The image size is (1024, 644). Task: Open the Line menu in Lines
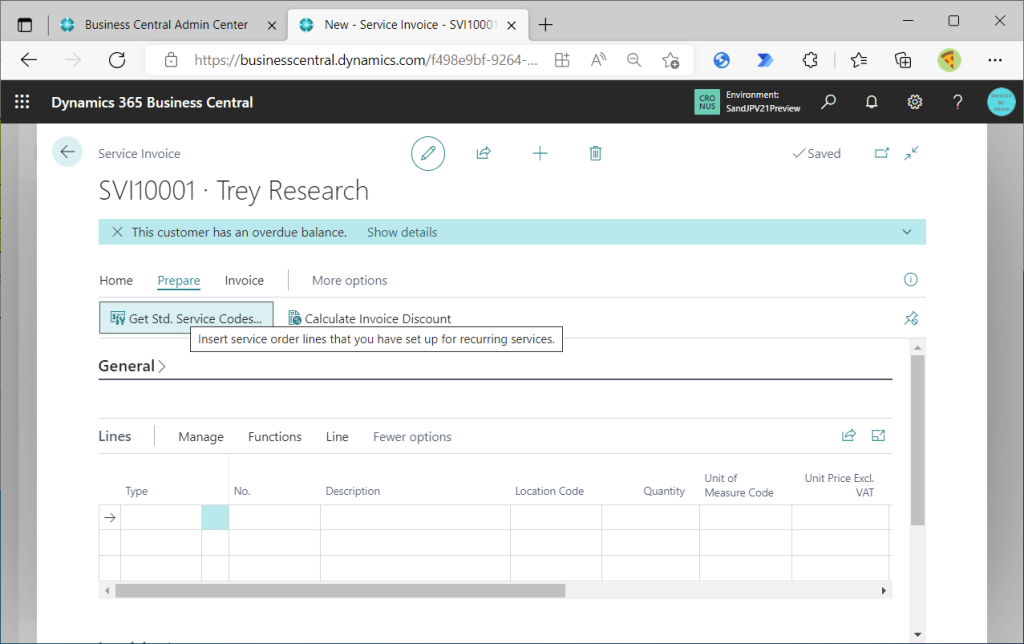click(337, 436)
